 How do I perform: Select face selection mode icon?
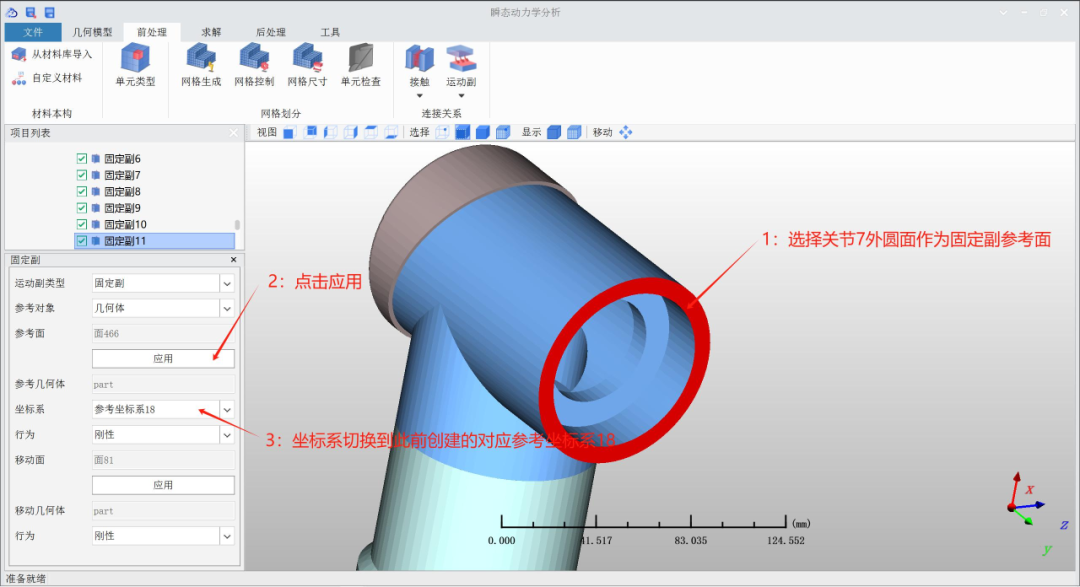coord(463,132)
